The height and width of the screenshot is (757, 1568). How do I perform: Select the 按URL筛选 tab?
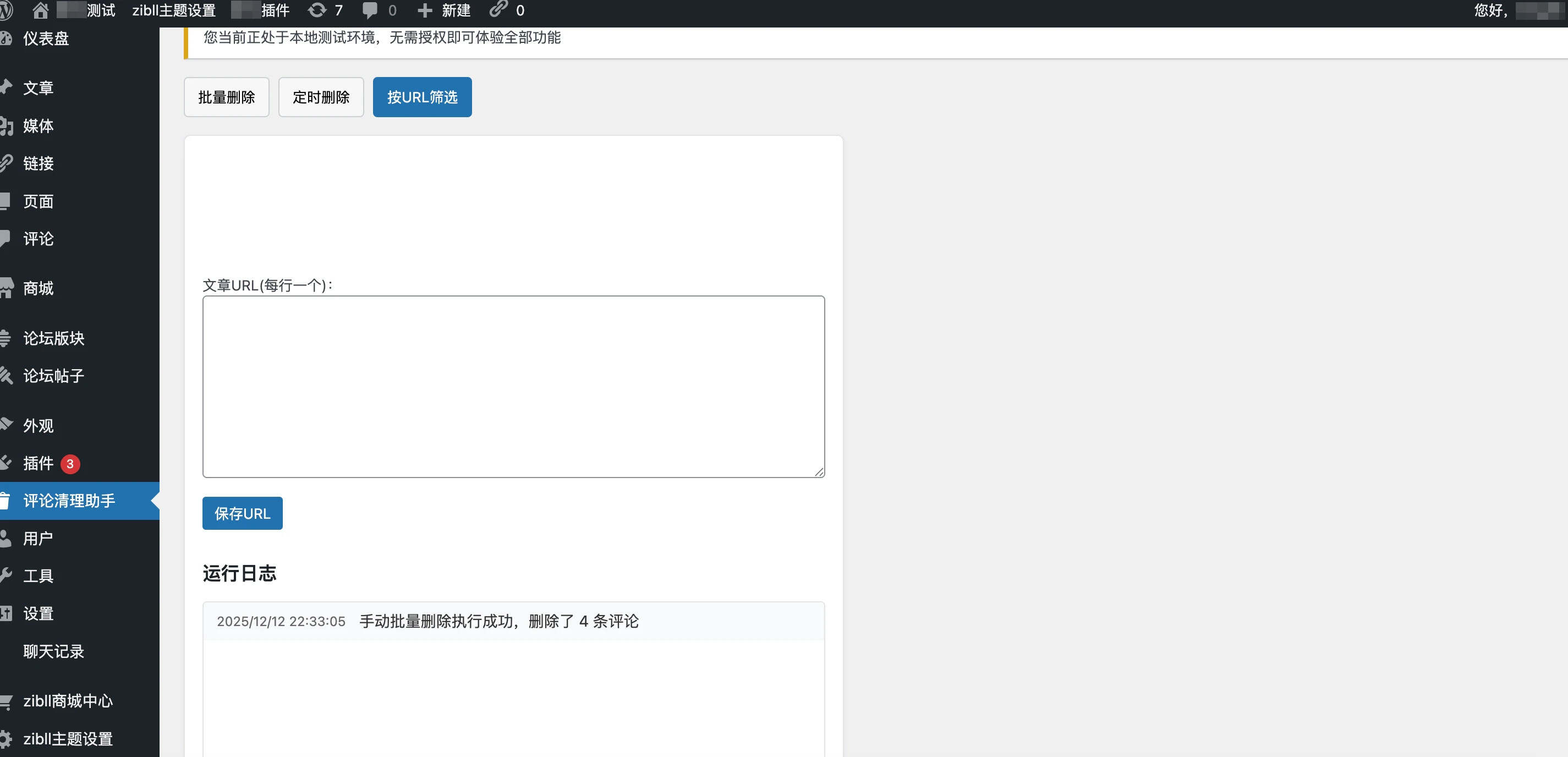click(x=422, y=97)
